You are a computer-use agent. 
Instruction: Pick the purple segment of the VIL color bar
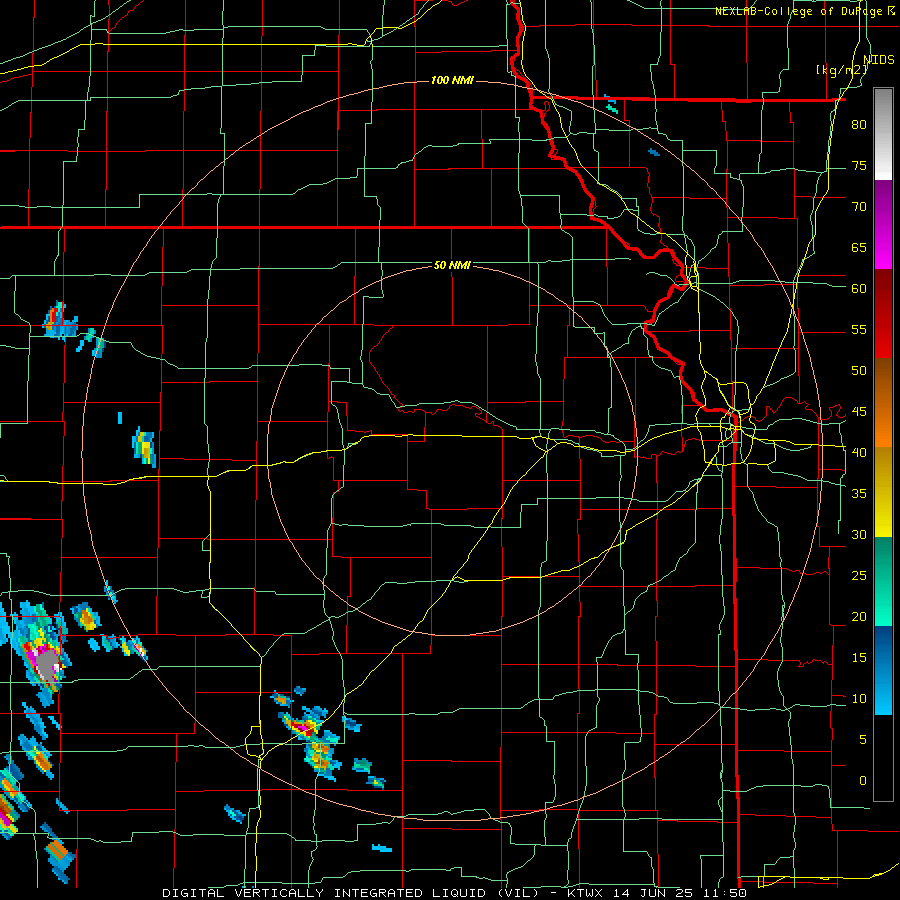tap(883, 224)
